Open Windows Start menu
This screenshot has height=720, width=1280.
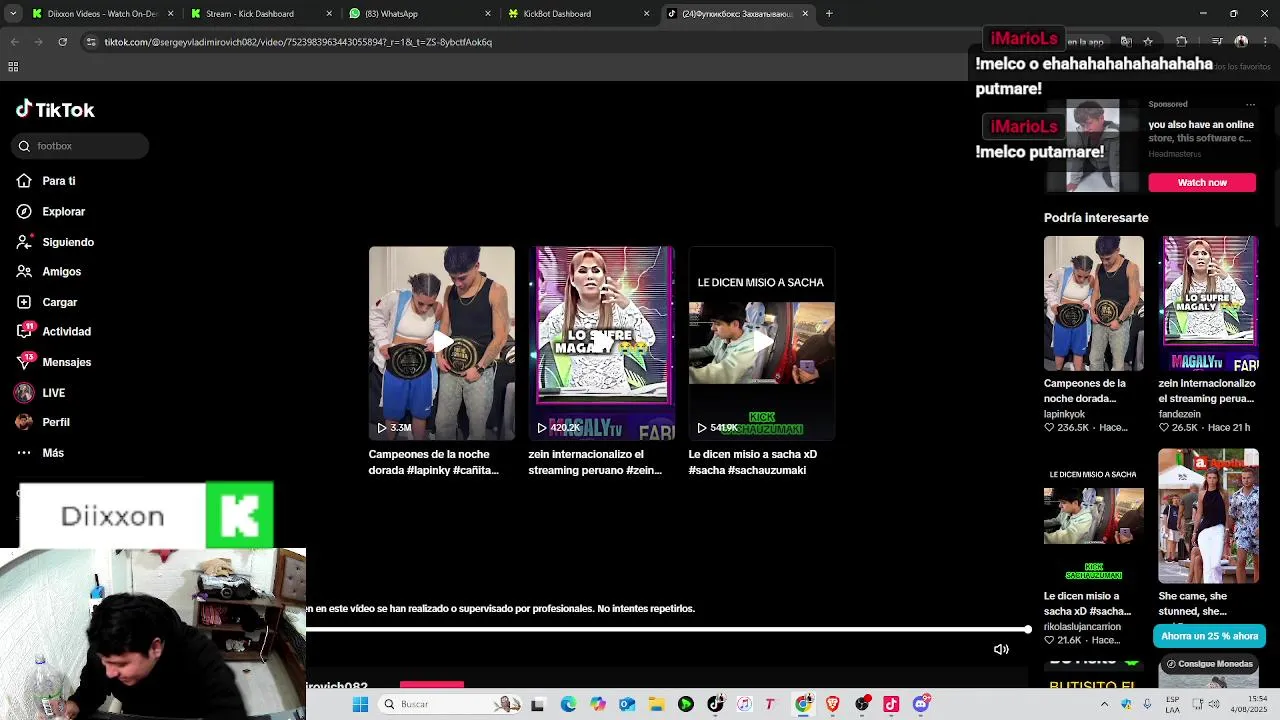[360, 704]
